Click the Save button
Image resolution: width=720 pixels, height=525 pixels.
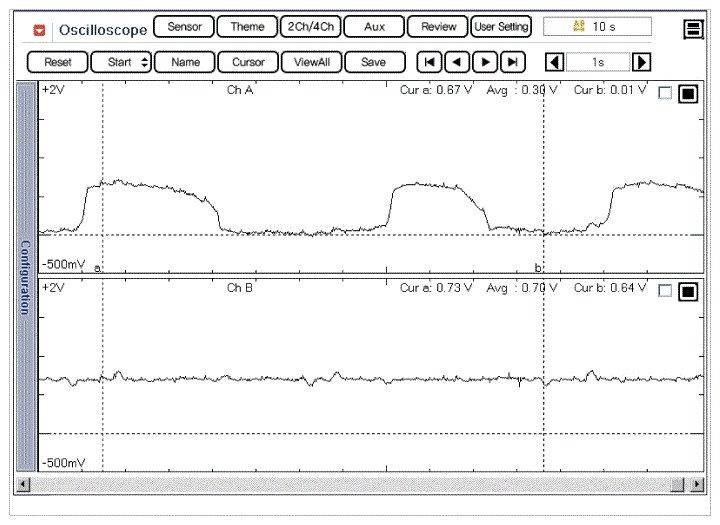click(x=374, y=62)
